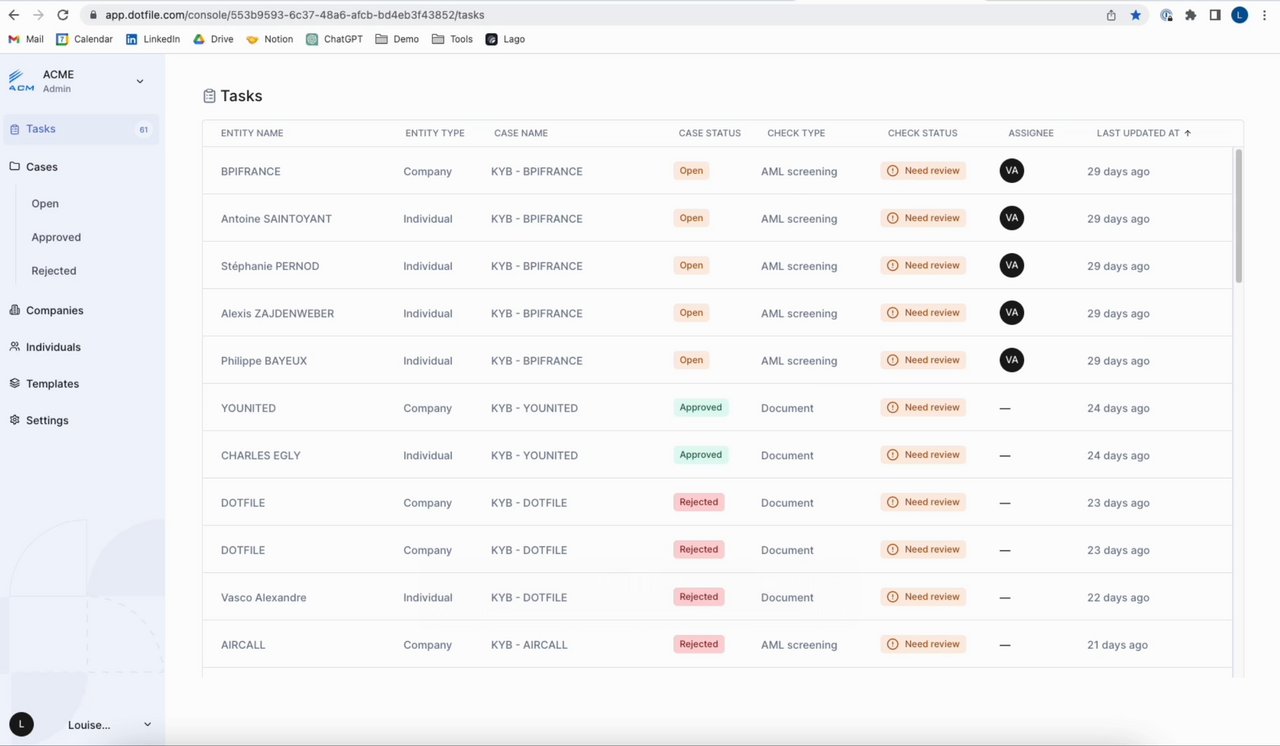
Task: Click the Assignee column header
Action: (1031, 133)
